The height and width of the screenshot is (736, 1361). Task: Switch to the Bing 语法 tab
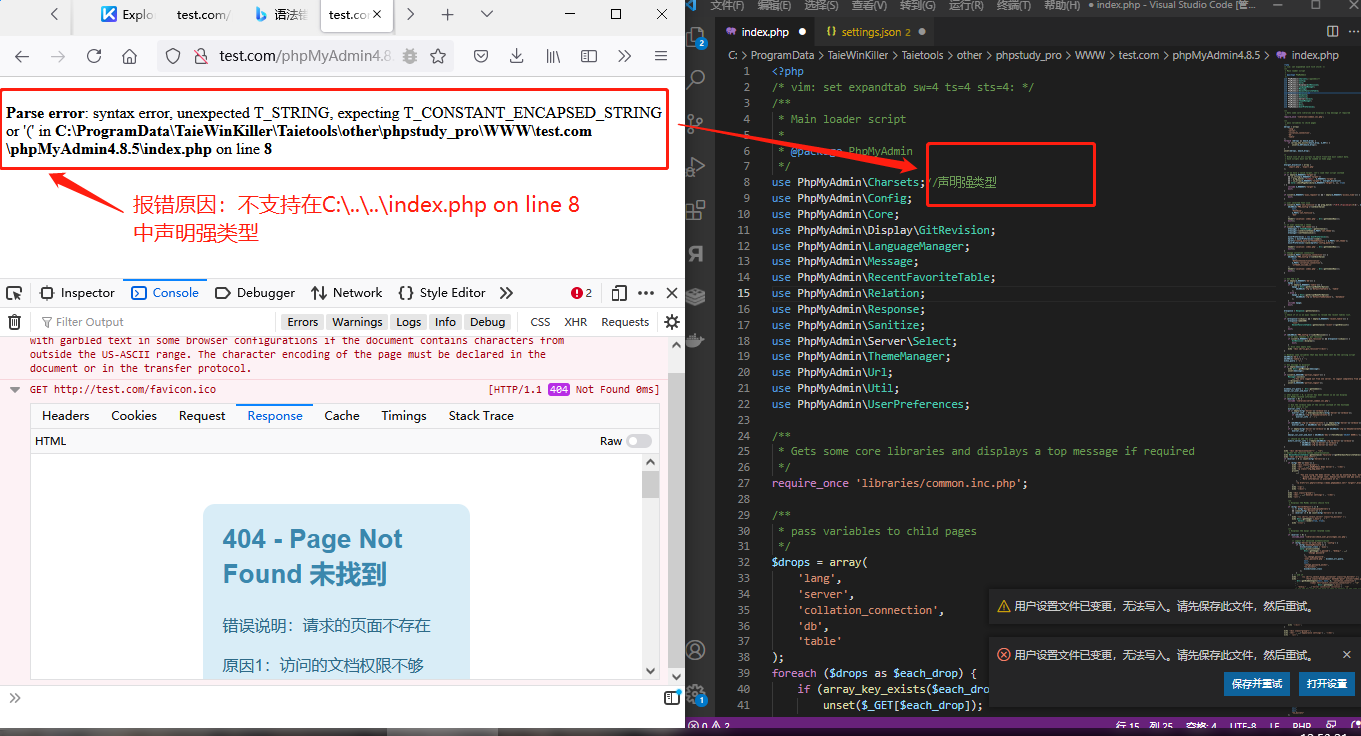(x=280, y=15)
